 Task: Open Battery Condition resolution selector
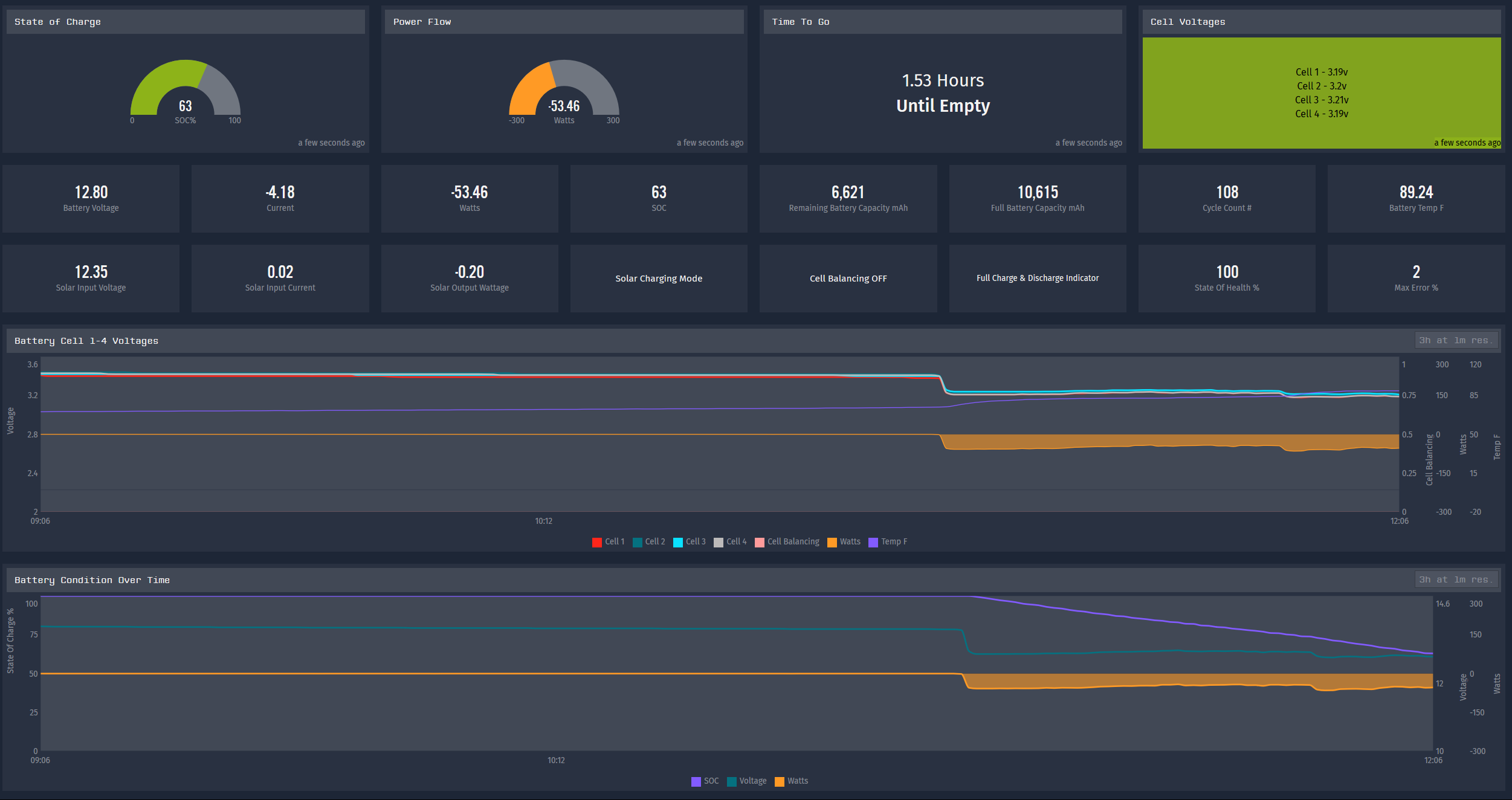click(x=1455, y=579)
